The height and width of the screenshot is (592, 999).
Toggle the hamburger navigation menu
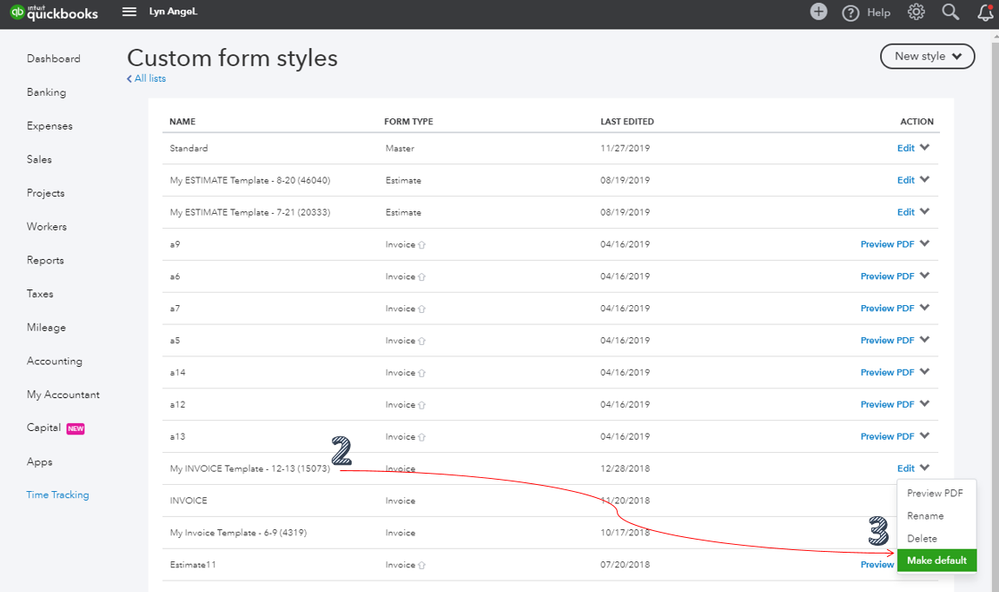[x=129, y=11]
